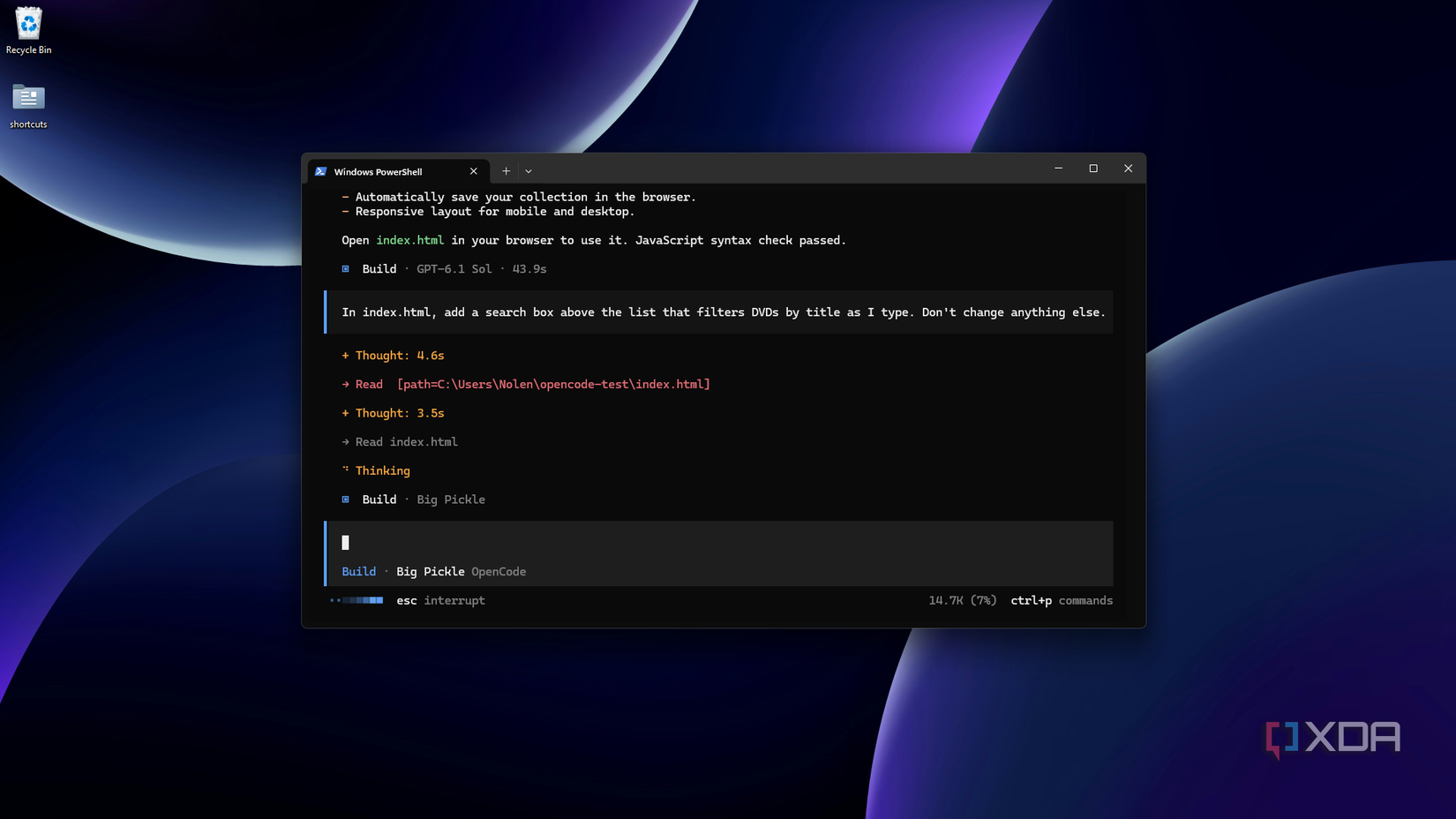The height and width of the screenshot is (819, 1456).
Task: Close the PowerShell window
Action: click(1128, 169)
